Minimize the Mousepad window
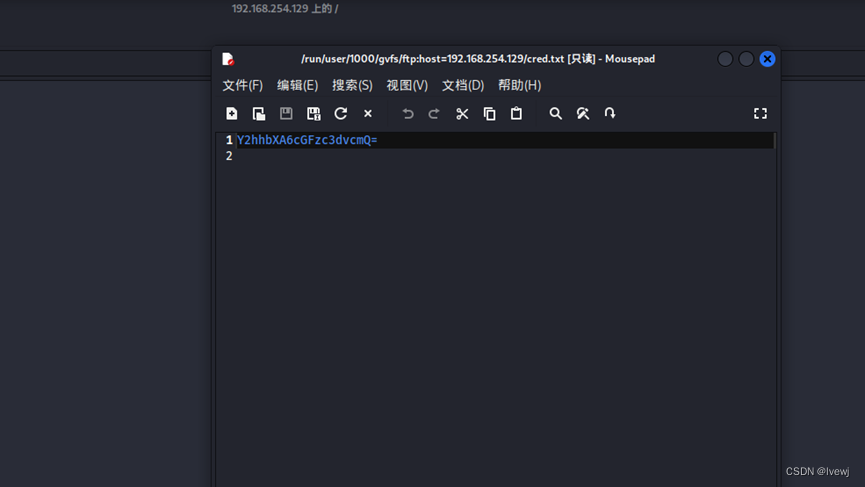This screenshot has height=487, width=865. click(x=725, y=59)
